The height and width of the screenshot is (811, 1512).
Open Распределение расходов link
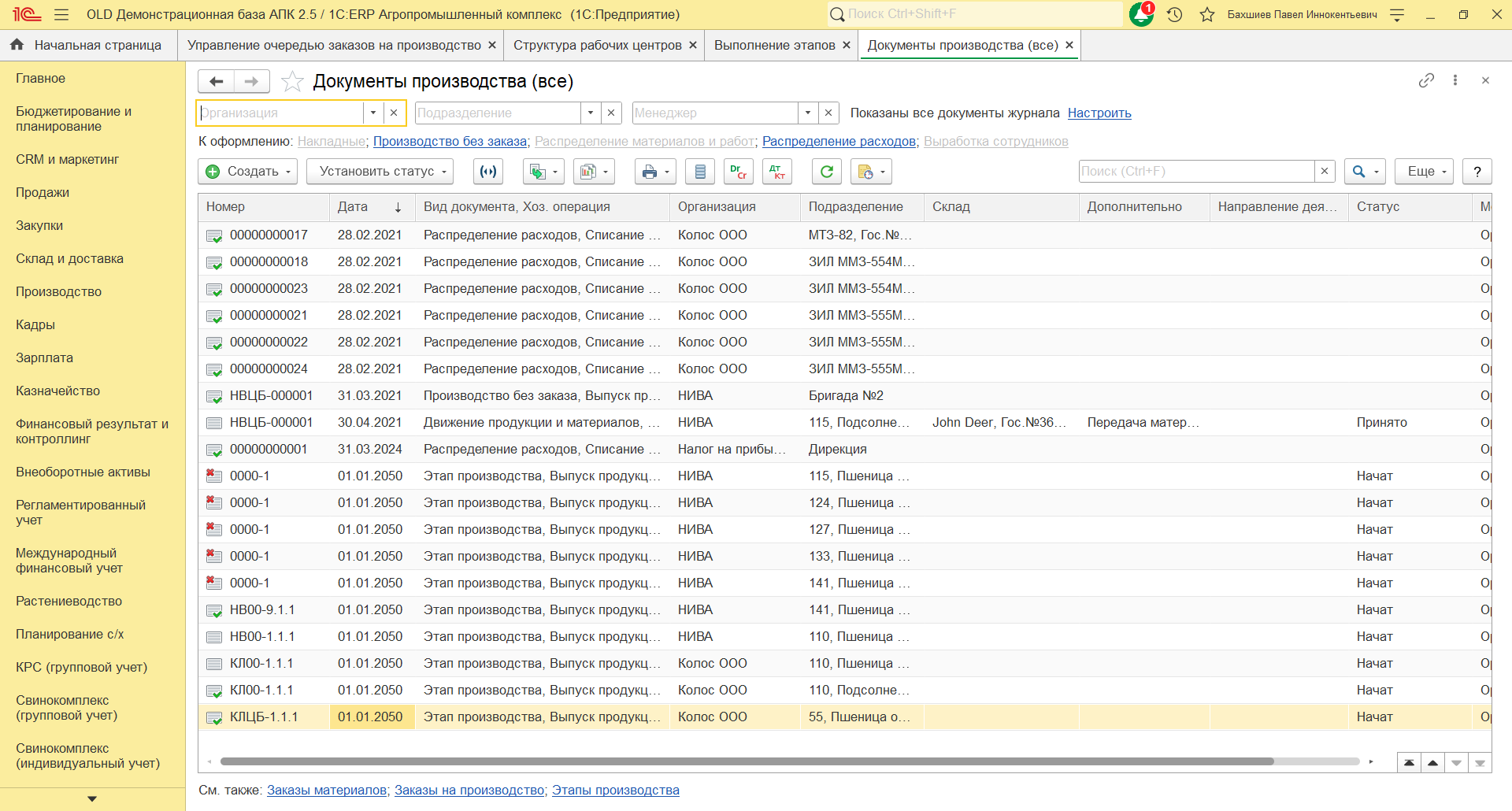pos(839,142)
